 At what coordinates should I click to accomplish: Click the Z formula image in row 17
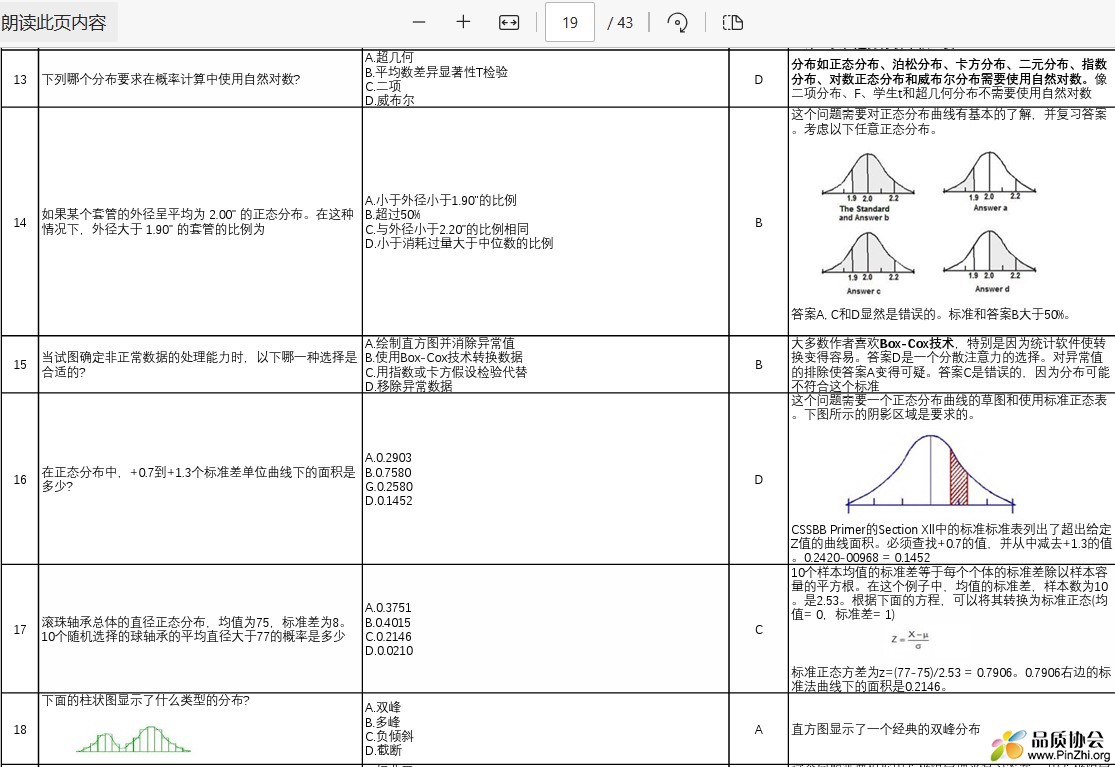(910, 639)
